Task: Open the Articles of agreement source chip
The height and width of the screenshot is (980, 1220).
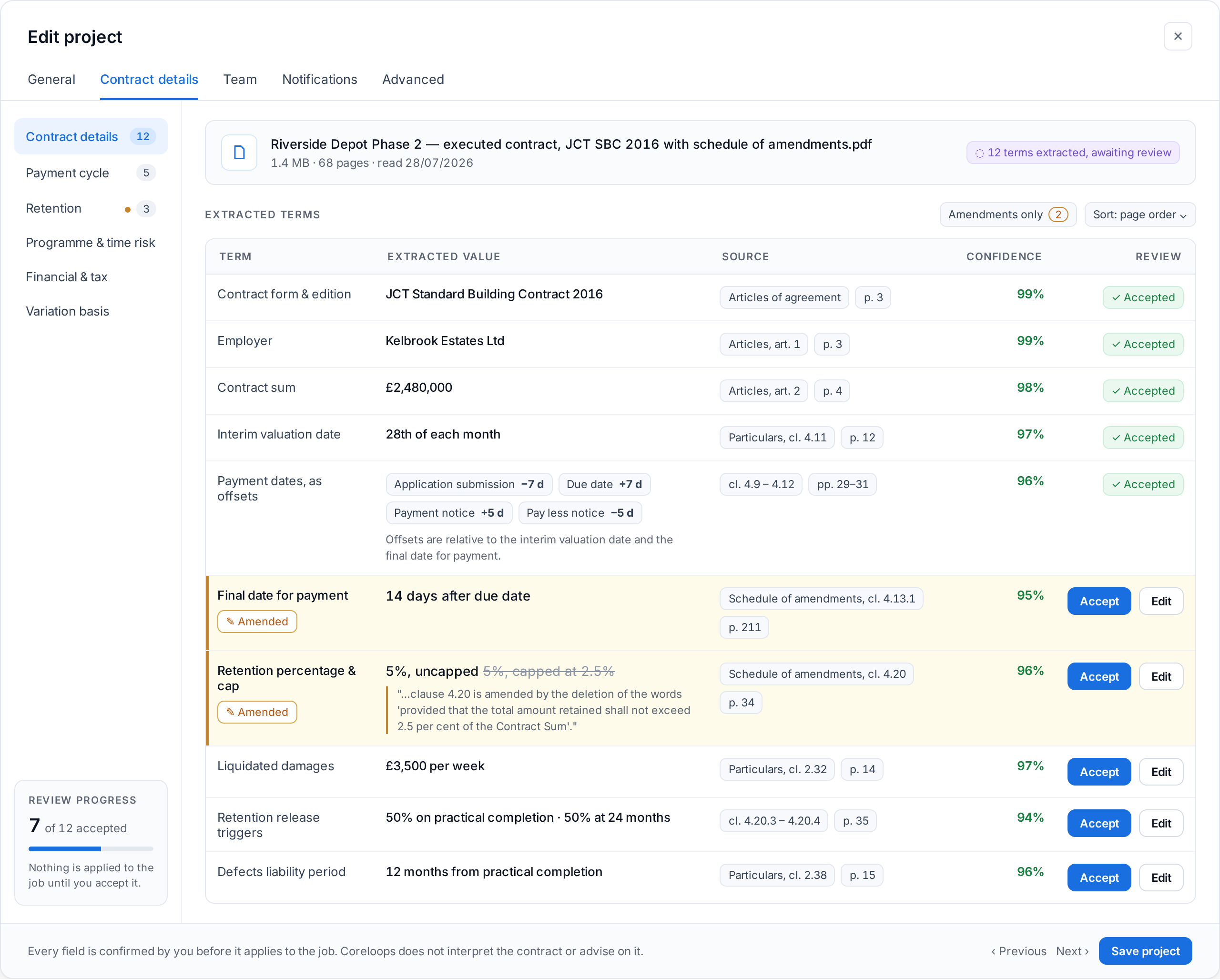Action: coord(784,297)
